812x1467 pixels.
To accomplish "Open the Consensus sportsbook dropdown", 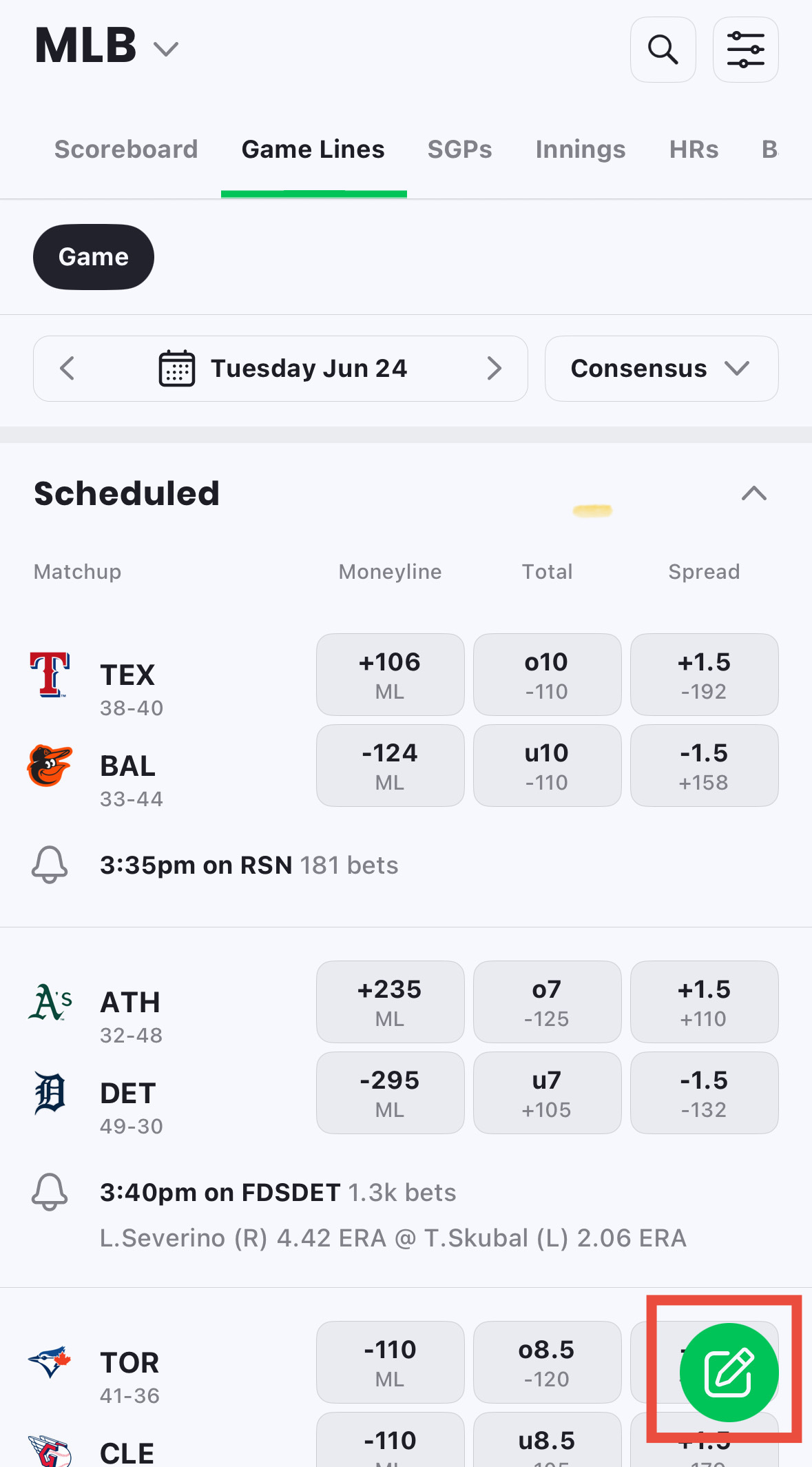I will pyautogui.click(x=662, y=368).
